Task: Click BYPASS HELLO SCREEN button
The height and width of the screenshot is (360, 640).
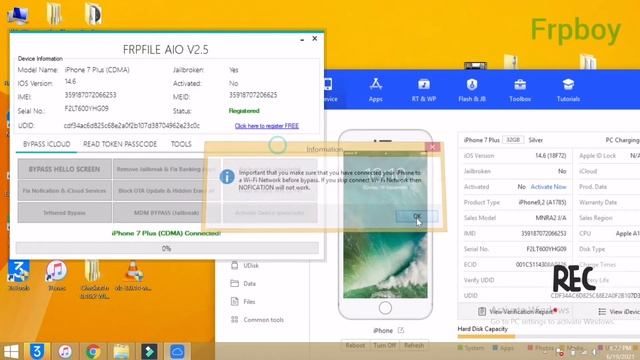Action: pos(64,169)
